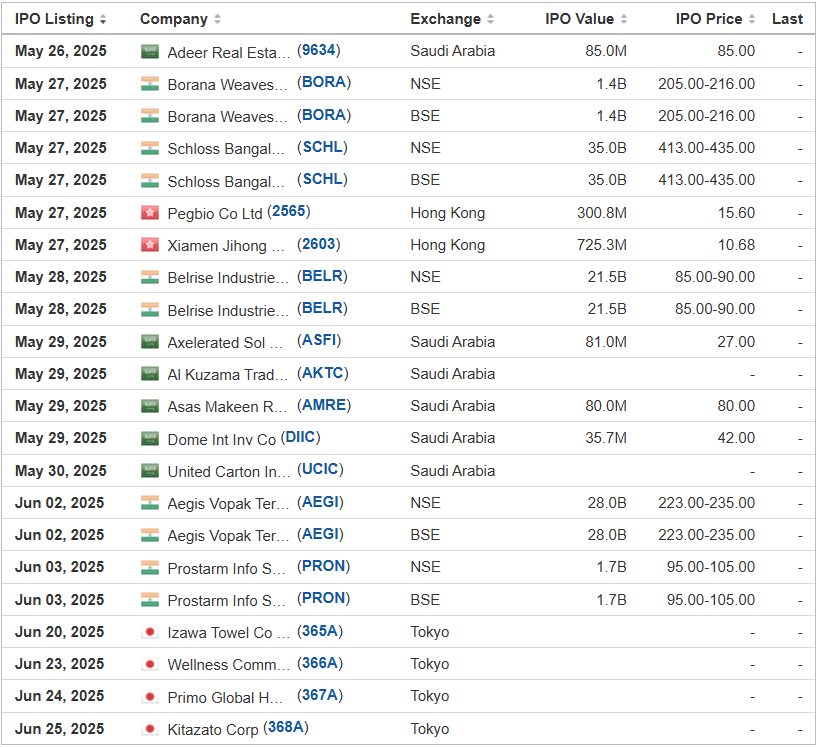Click Hong Kong flag icon beside Xiamen Jihong
Image resolution: width=818 pixels, height=747 pixels.
tap(150, 245)
